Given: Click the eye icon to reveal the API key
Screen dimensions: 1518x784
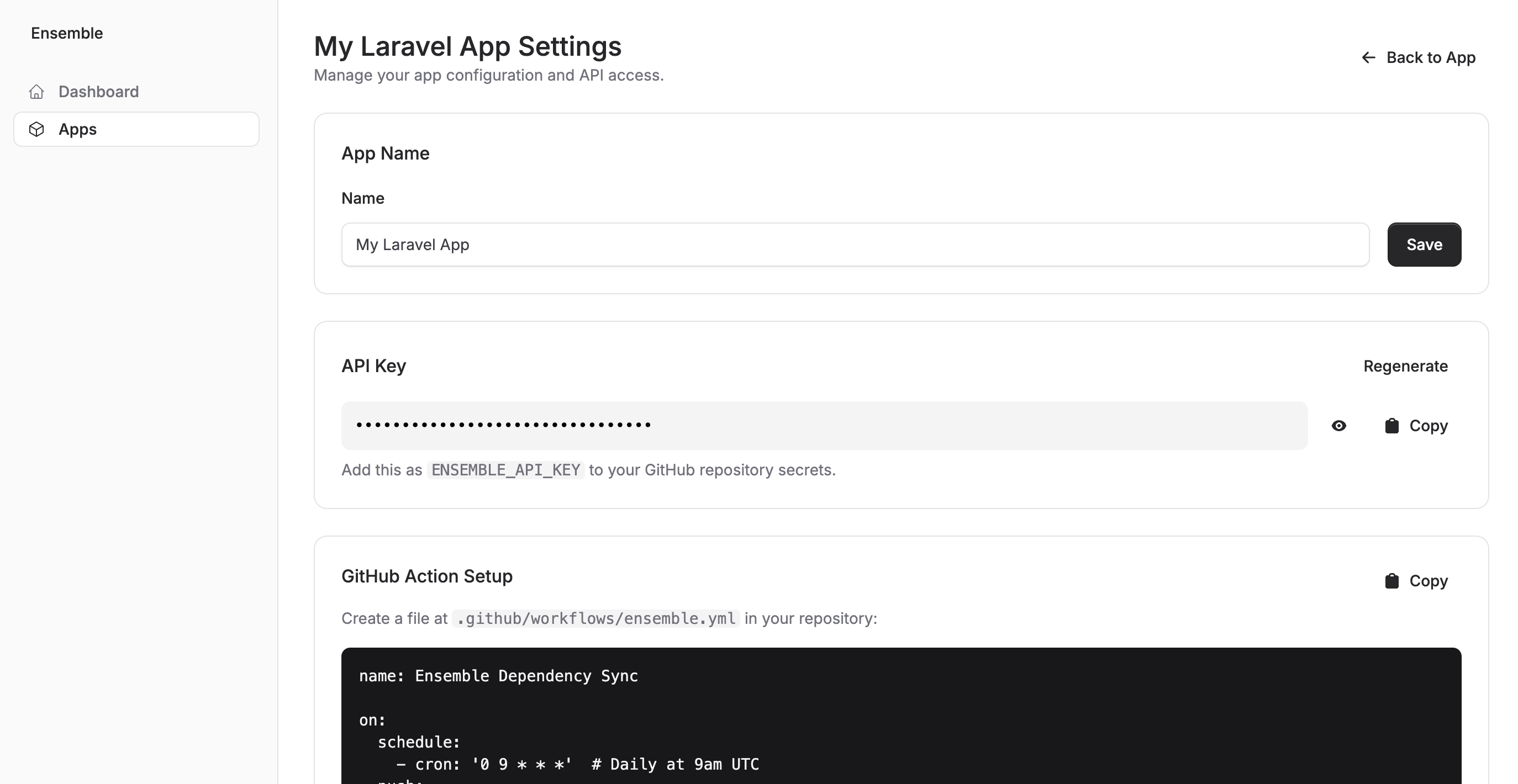Looking at the screenshot, I should tap(1339, 425).
